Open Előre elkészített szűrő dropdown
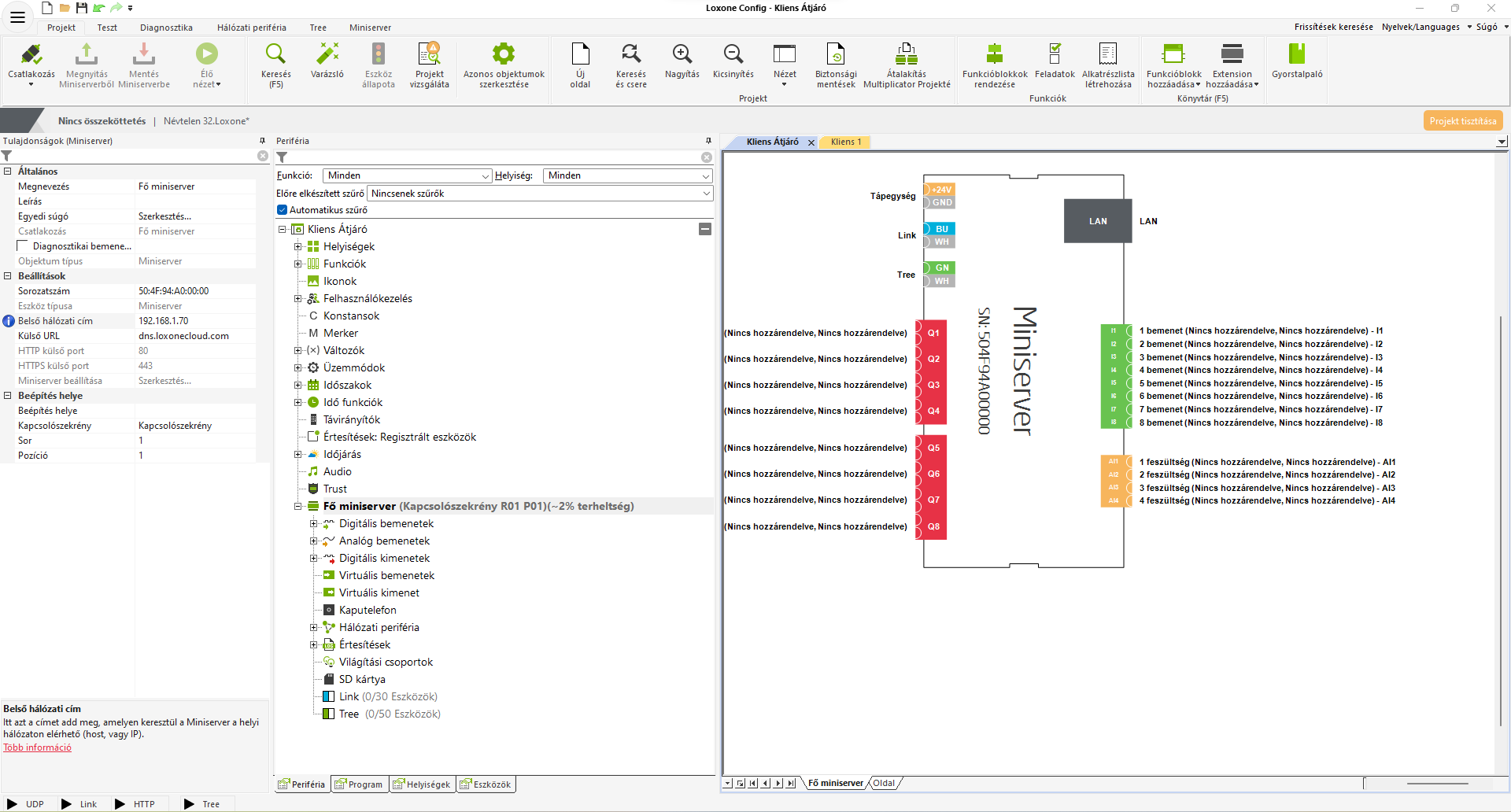The height and width of the screenshot is (812, 1511). point(540,194)
